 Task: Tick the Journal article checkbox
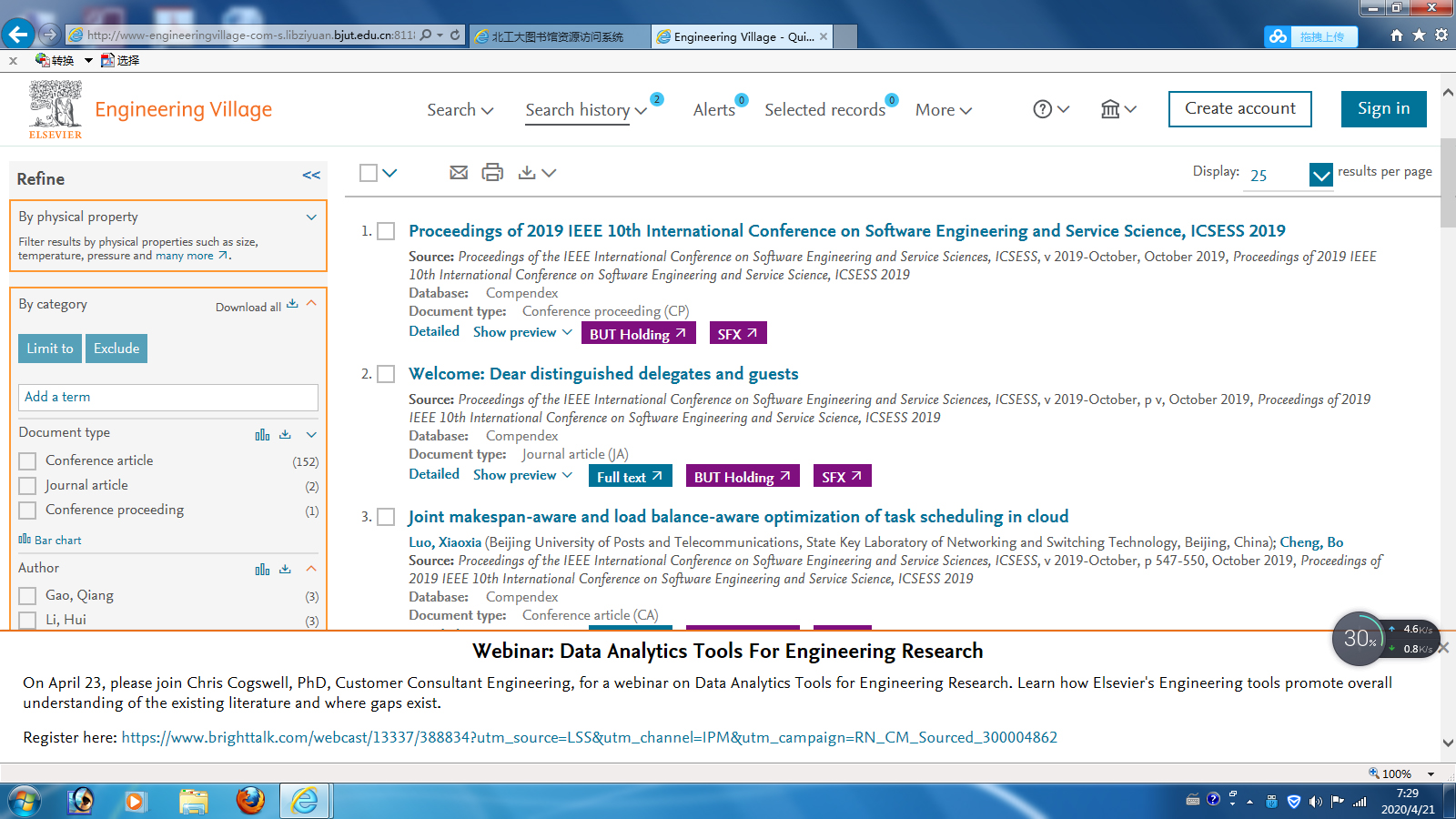(x=27, y=486)
